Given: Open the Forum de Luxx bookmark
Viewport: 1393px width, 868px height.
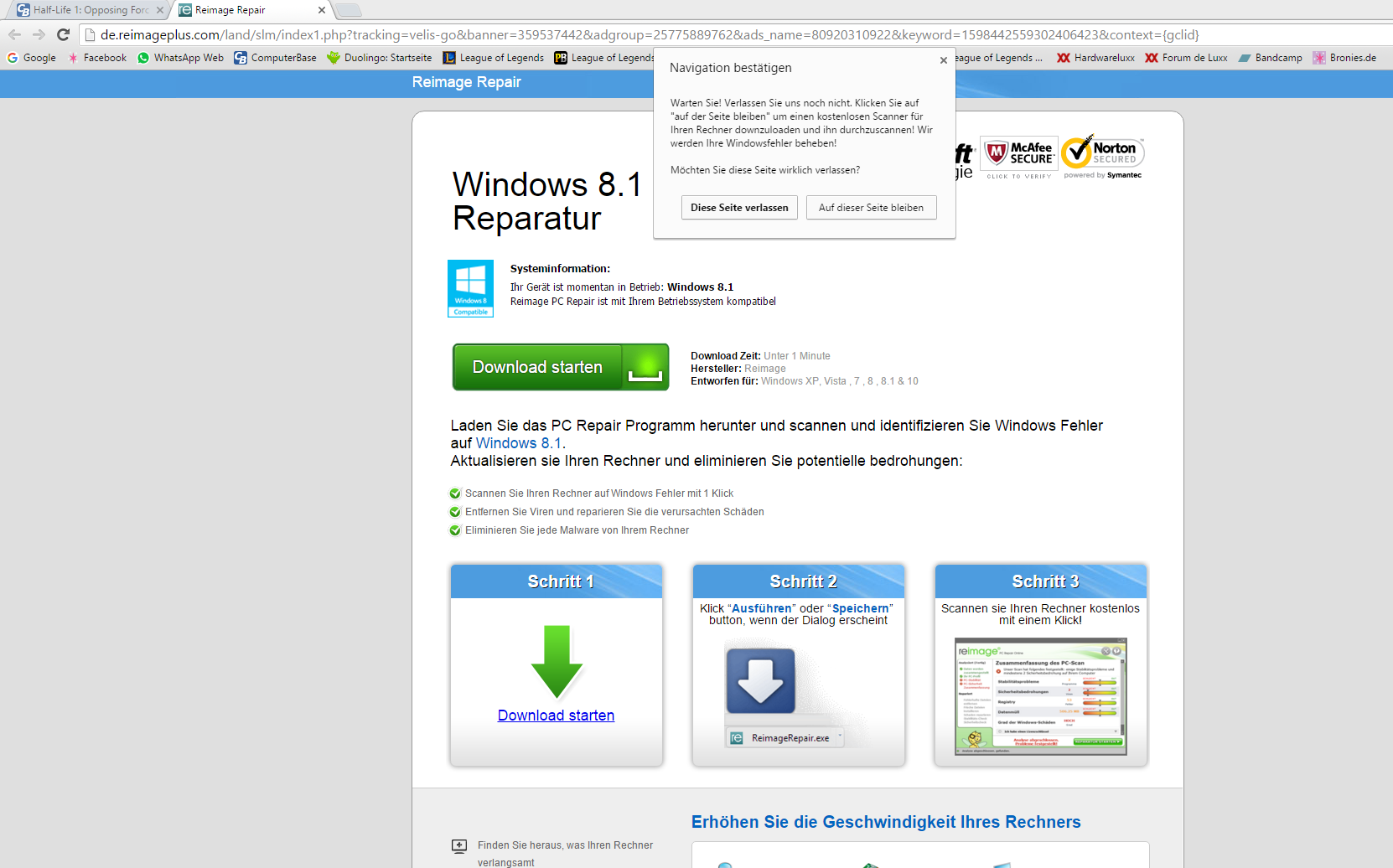Looking at the screenshot, I should (x=1186, y=58).
